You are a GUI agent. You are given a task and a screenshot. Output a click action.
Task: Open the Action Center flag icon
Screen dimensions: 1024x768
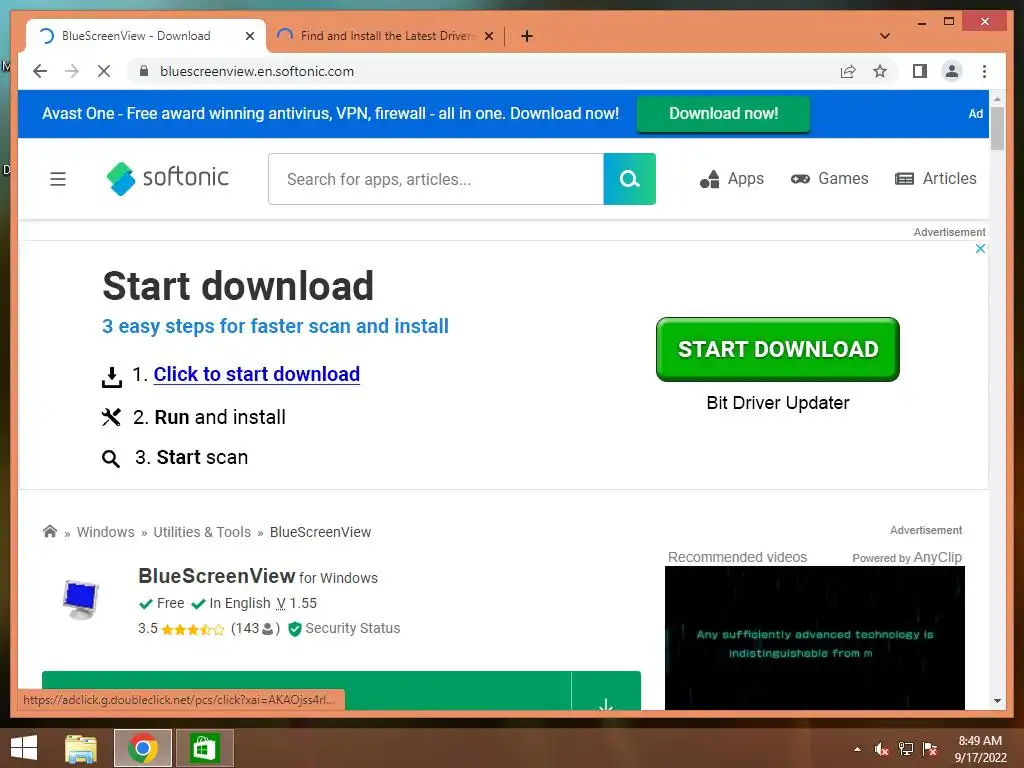[x=930, y=749]
